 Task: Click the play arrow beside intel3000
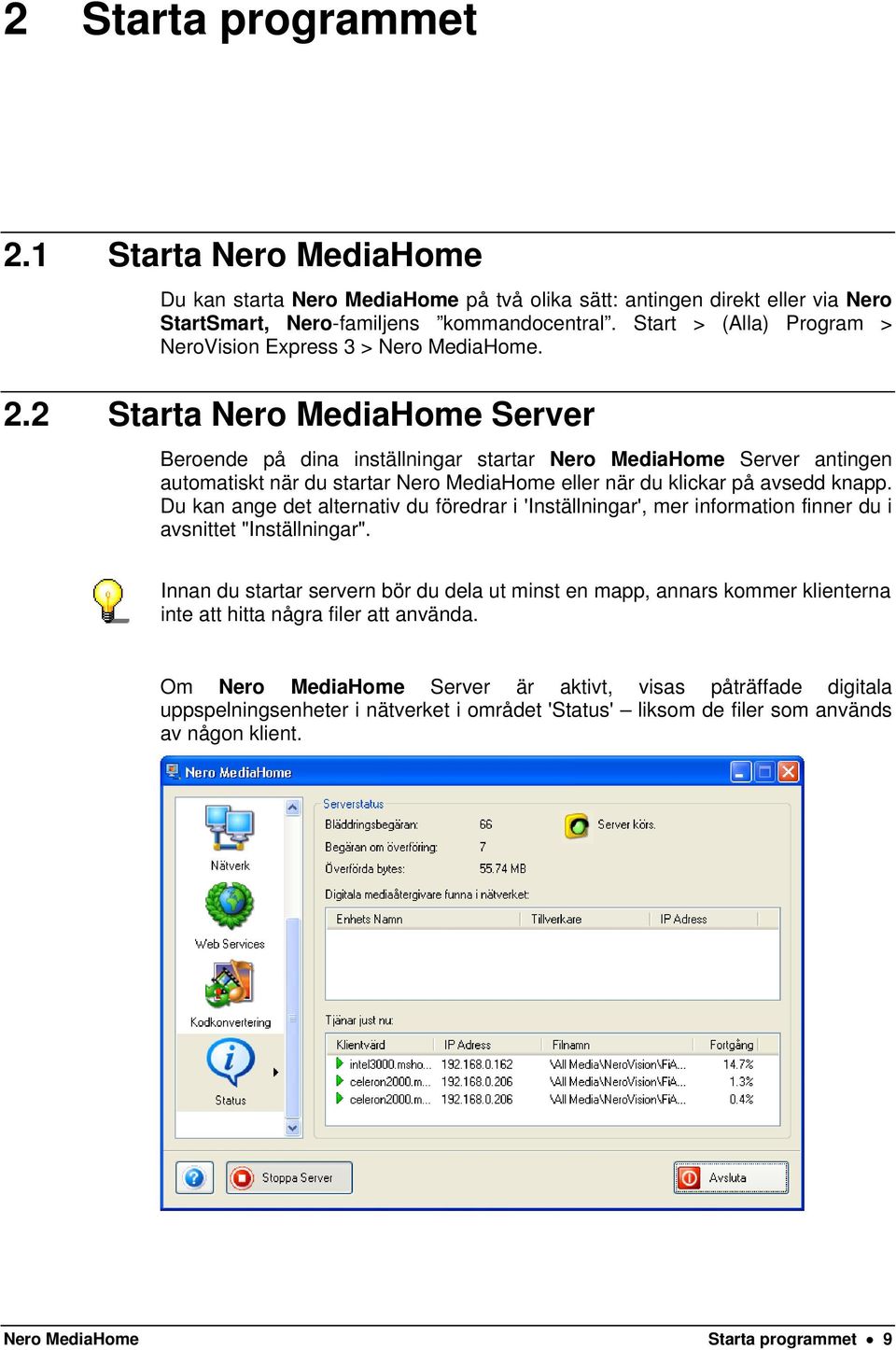tap(340, 1063)
